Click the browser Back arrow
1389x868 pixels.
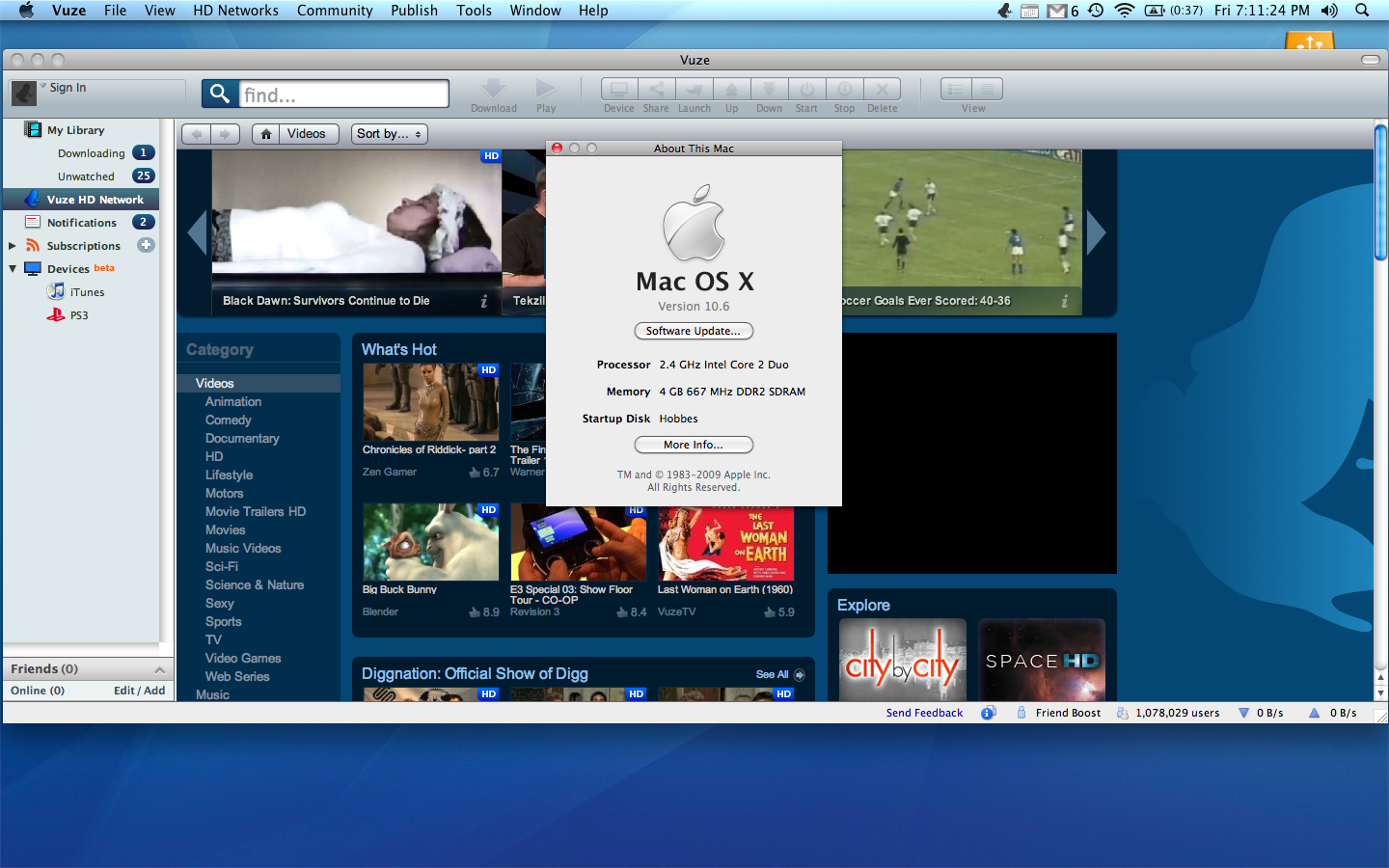(x=196, y=134)
